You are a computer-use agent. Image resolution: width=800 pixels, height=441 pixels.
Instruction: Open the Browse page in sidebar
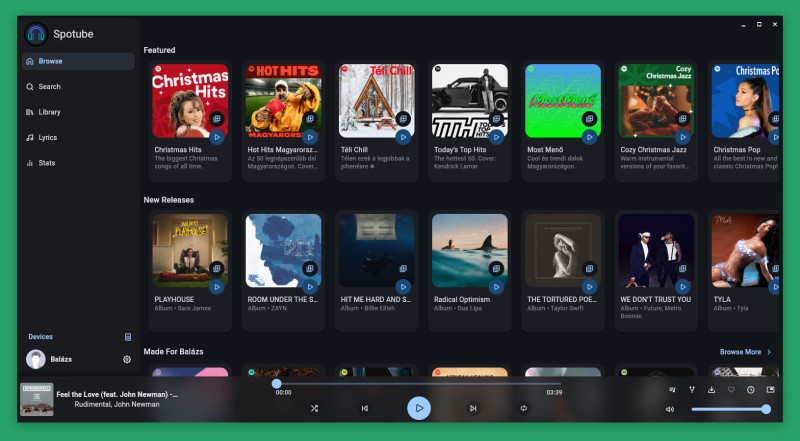(x=78, y=61)
